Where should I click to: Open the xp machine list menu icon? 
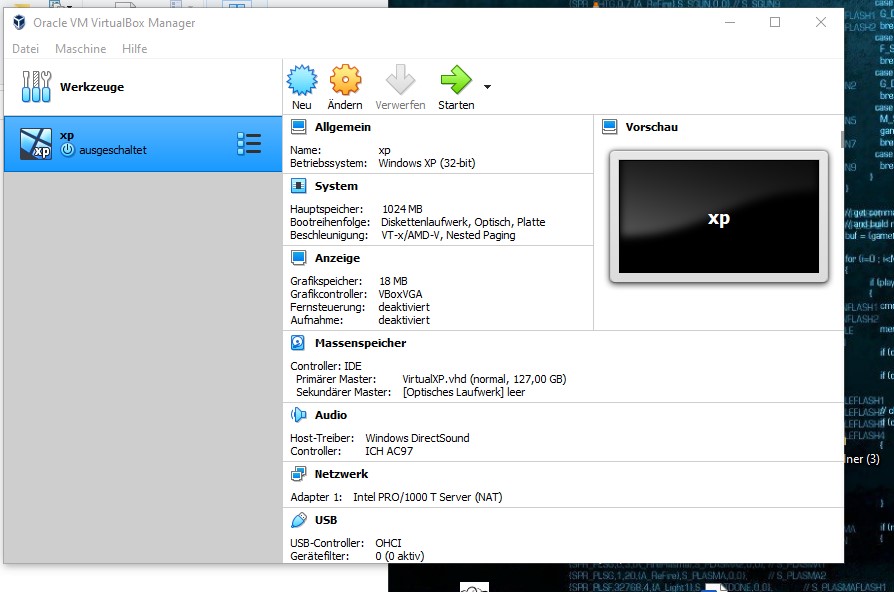pos(249,144)
